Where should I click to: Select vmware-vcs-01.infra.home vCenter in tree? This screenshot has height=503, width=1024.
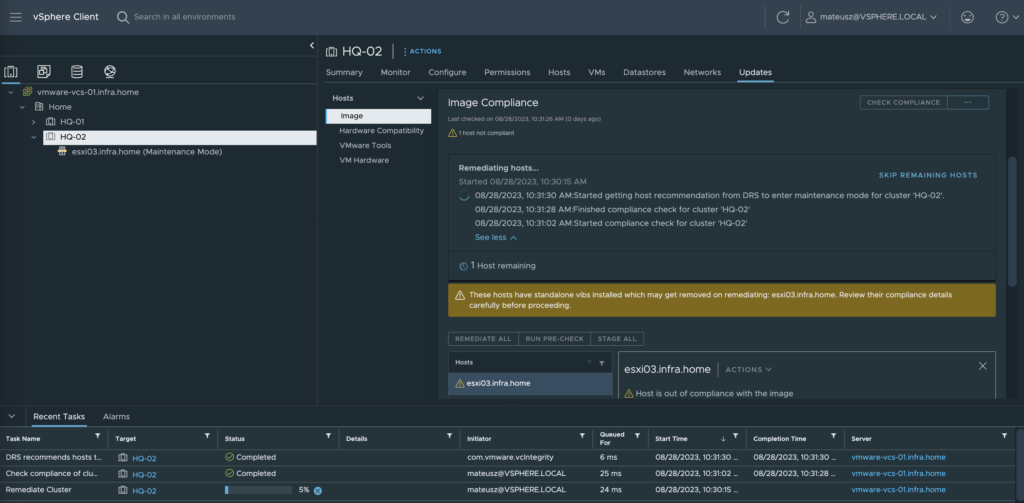point(88,93)
